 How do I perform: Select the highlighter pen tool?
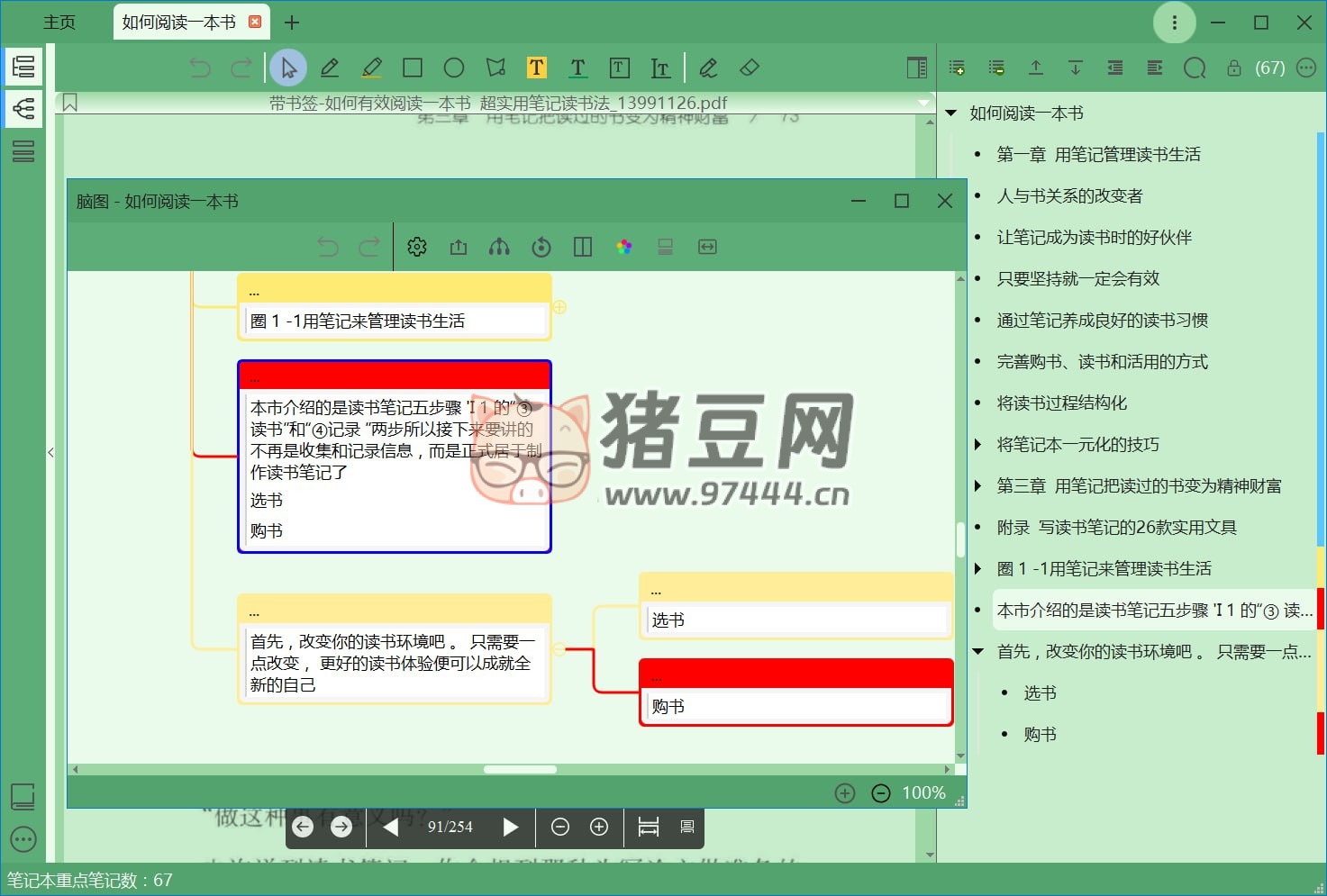[x=371, y=68]
